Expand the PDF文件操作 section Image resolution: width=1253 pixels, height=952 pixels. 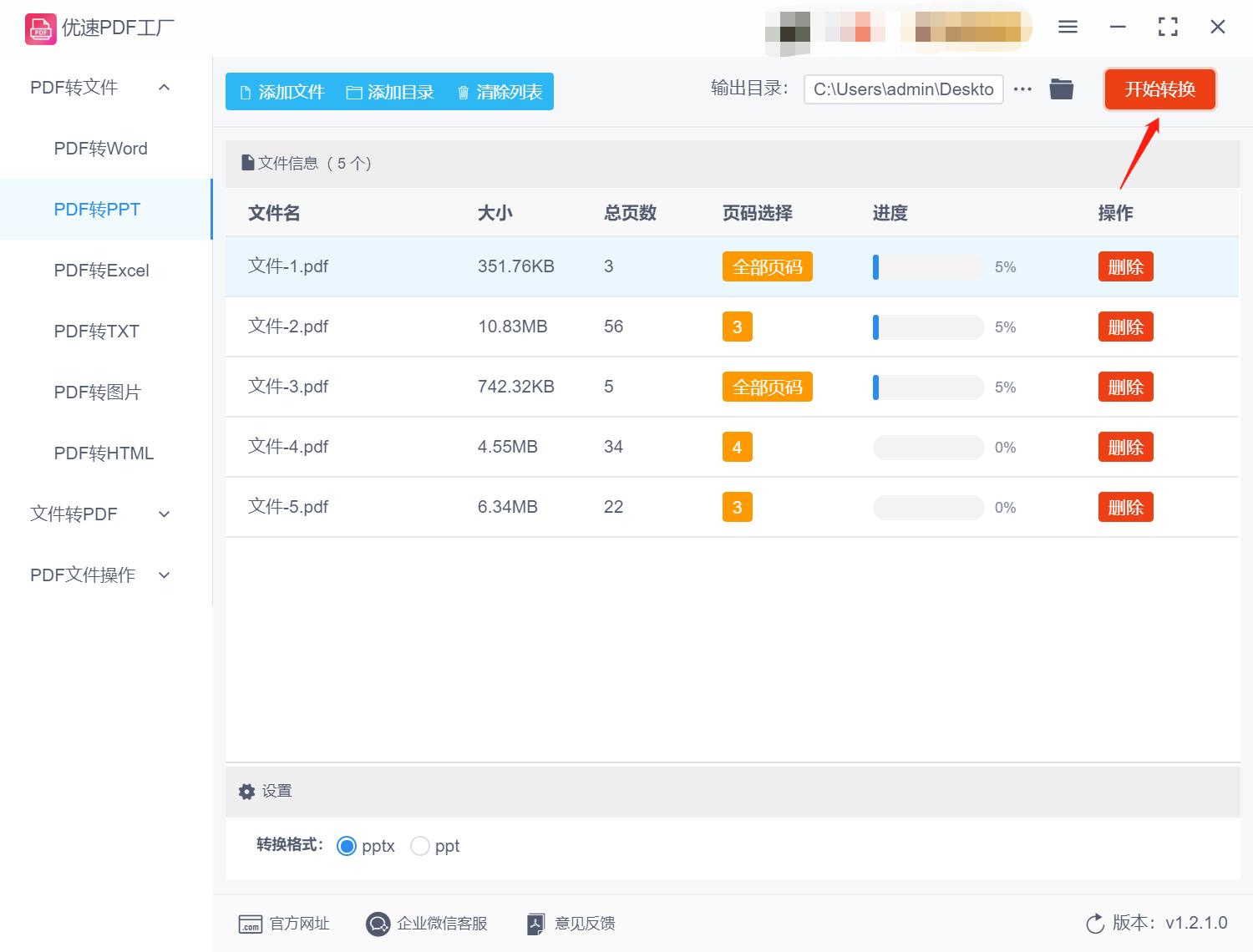164,575
